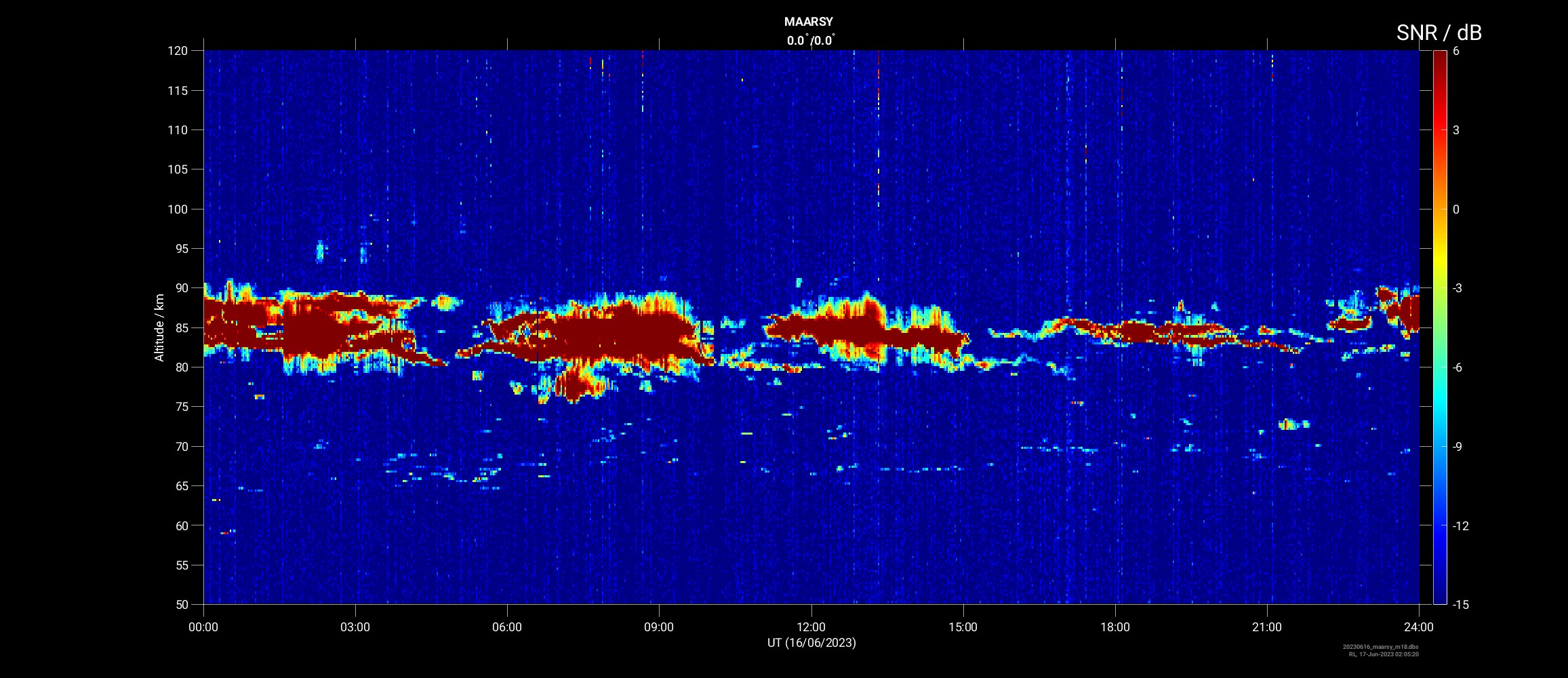This screenshot has width=1568, height=678.
Task: Select the 03:00 time tick label
Action: click(355, 627)
